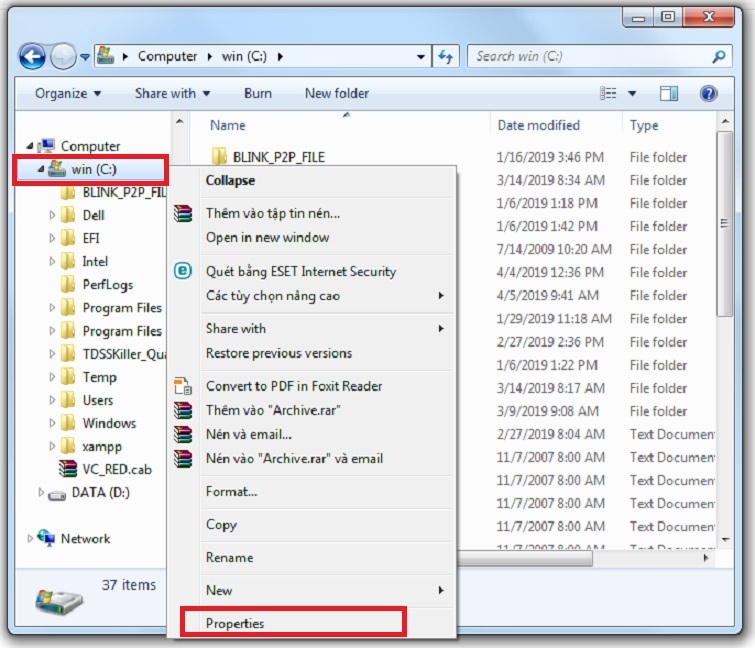The height and width of the screenshot is (648, 755).
Task: Select the xampp folder in tree
Action: [102, 446]
